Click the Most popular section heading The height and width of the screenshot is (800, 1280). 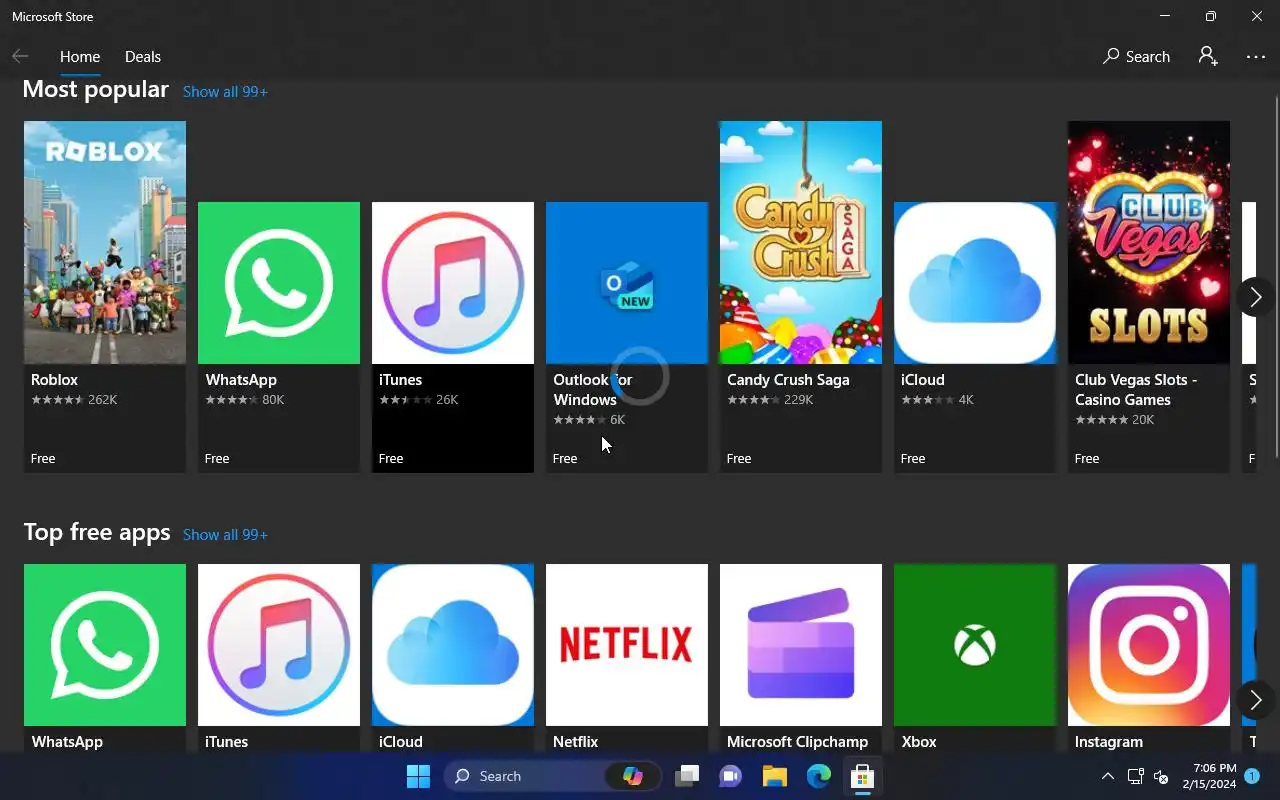click(x=96, y=90)
